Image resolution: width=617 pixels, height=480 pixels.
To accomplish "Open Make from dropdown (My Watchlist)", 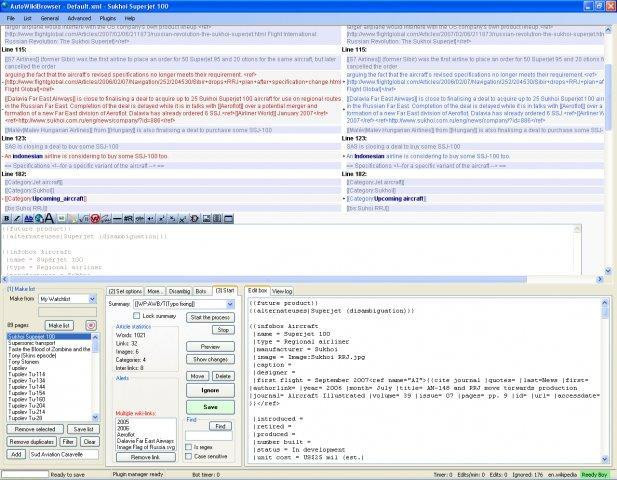I will click(x=92, y=299).
